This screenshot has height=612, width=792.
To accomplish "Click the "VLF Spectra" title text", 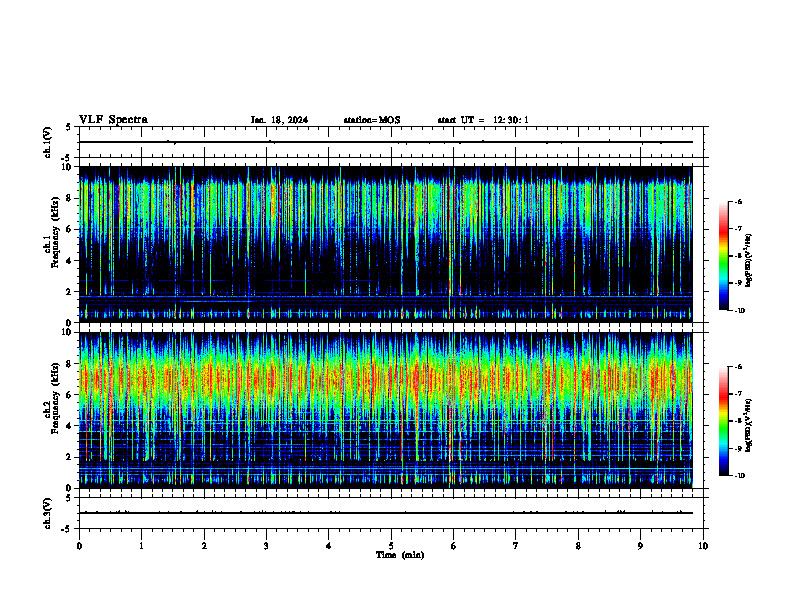I will [113, 120].
